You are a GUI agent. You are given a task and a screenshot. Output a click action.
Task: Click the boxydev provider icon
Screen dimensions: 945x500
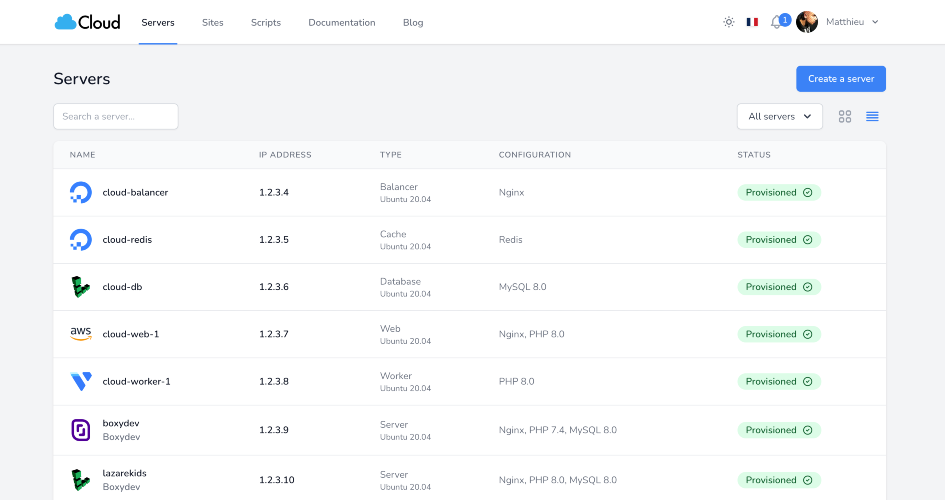(81, 430)
